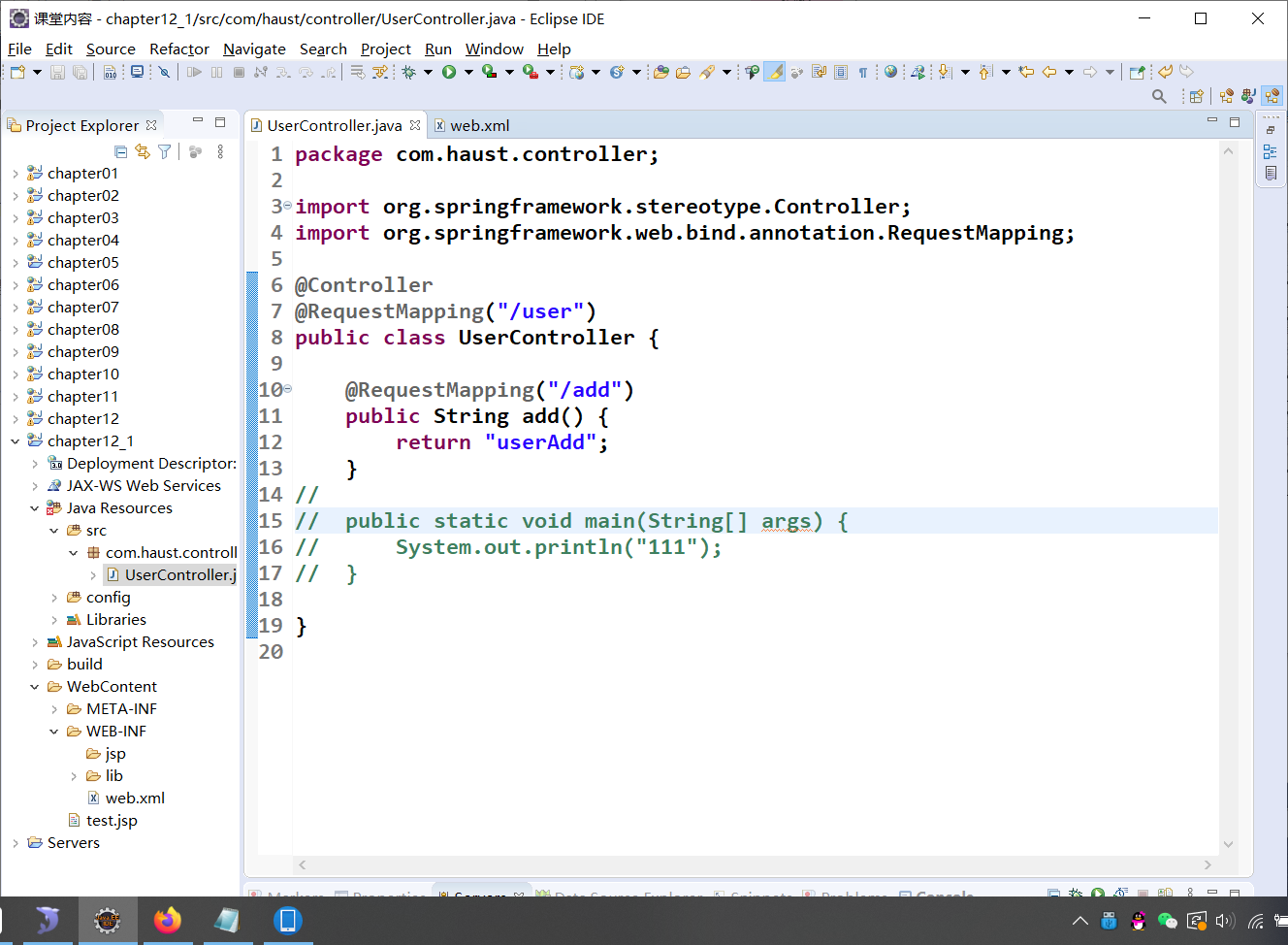The width and height of the screenshot is (1288, 945).
Task: Collapse the WEB-INF folder
Action: (54, 732)
